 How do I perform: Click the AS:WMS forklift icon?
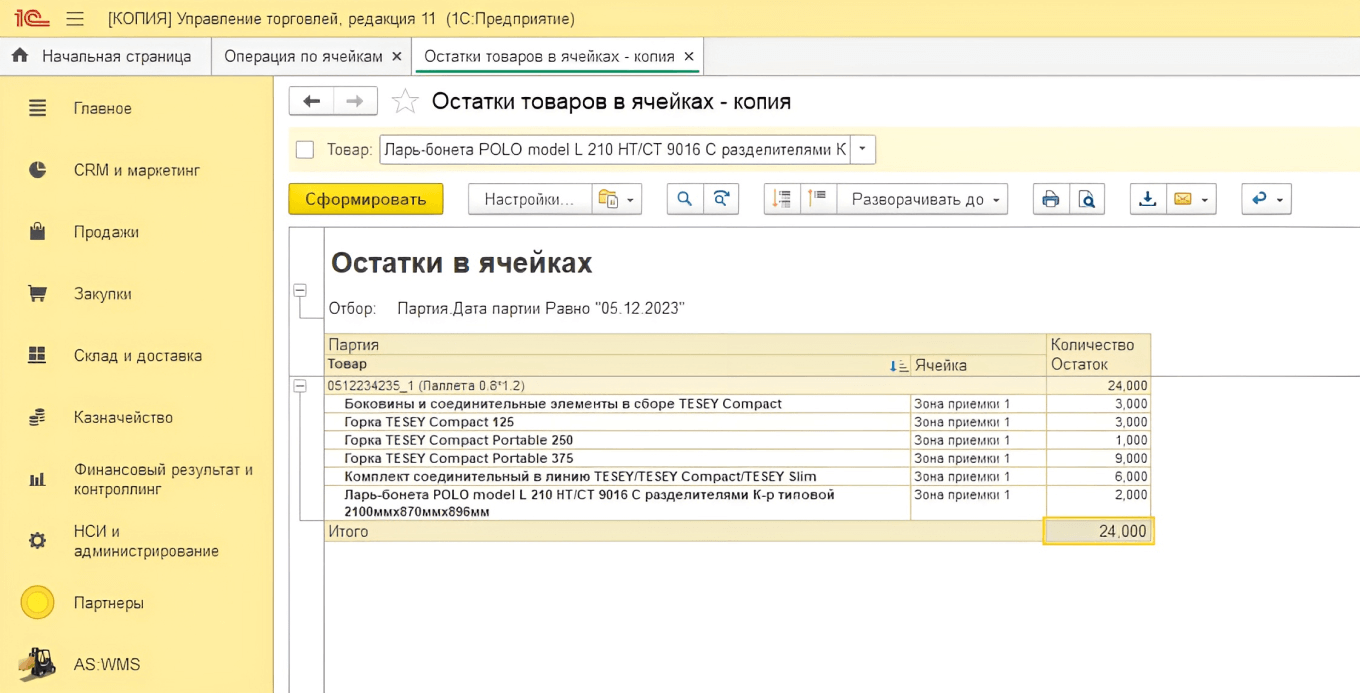tap(37, 664)
